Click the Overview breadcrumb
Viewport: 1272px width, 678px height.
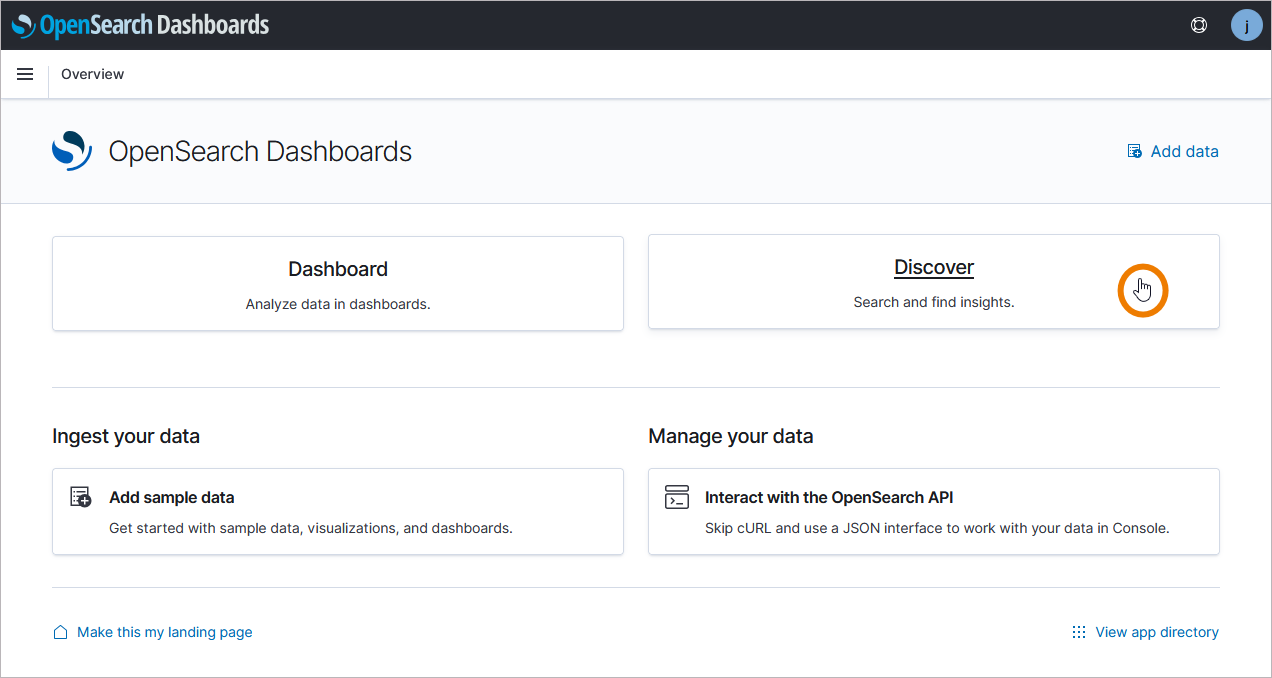pyautogui.click(x=92, y=74)
